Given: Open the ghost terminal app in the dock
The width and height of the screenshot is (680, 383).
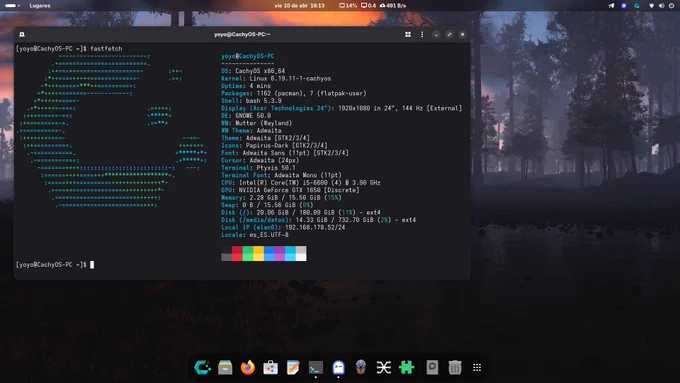Looking at the screenshot, I should tap(338, 367).
